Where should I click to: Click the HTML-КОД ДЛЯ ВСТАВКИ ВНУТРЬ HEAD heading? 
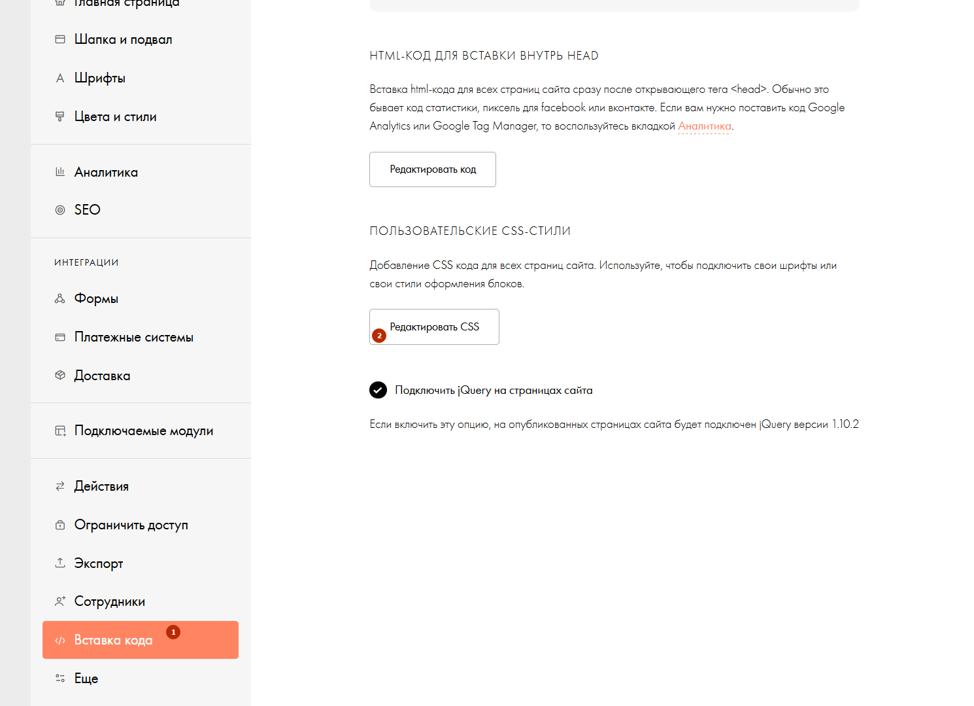(484, 56)
